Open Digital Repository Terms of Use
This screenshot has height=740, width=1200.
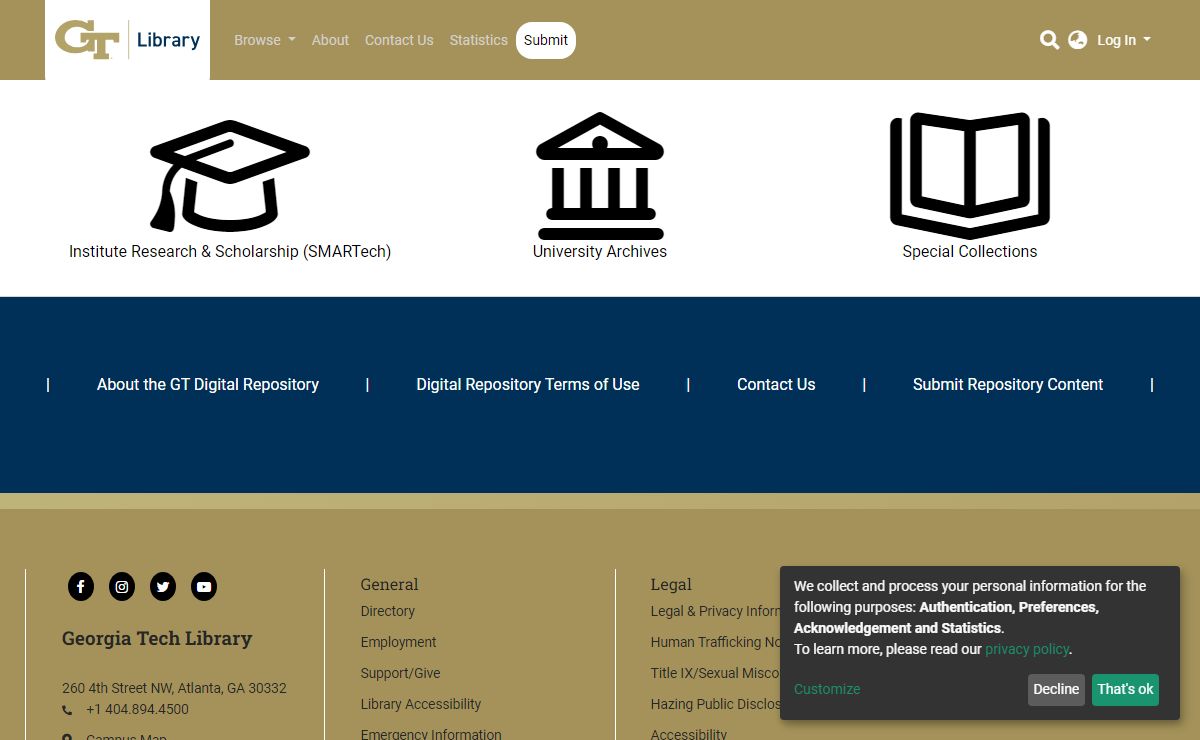coord(528,384)
